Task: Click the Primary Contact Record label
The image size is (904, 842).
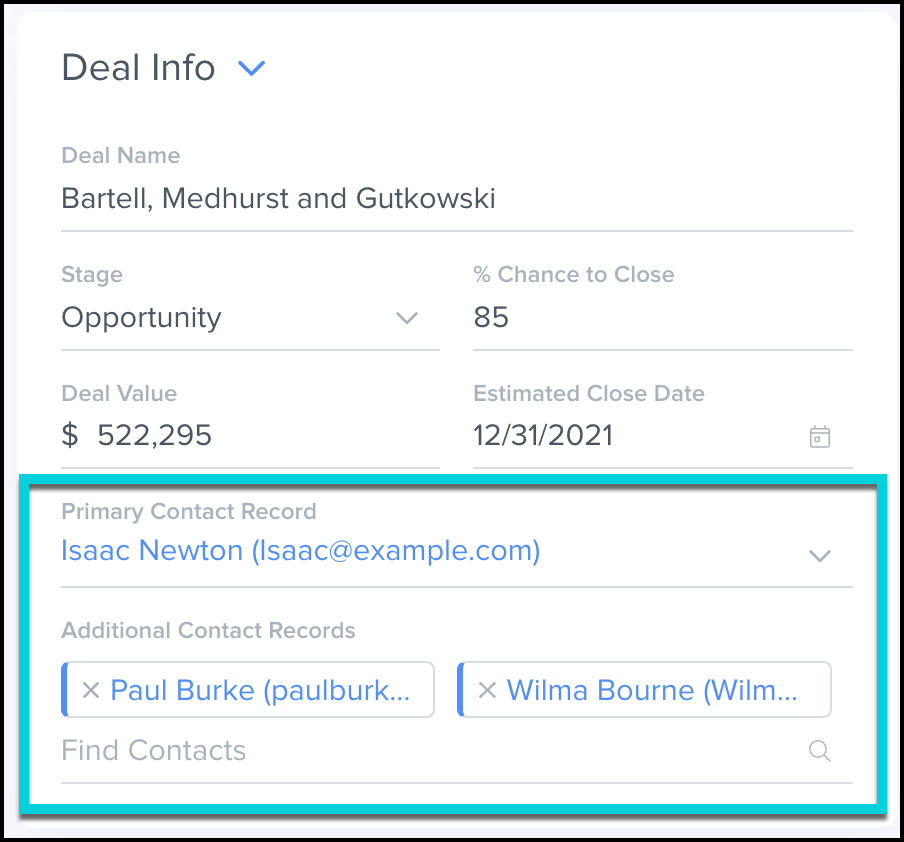Action: [x=188, y=511]
